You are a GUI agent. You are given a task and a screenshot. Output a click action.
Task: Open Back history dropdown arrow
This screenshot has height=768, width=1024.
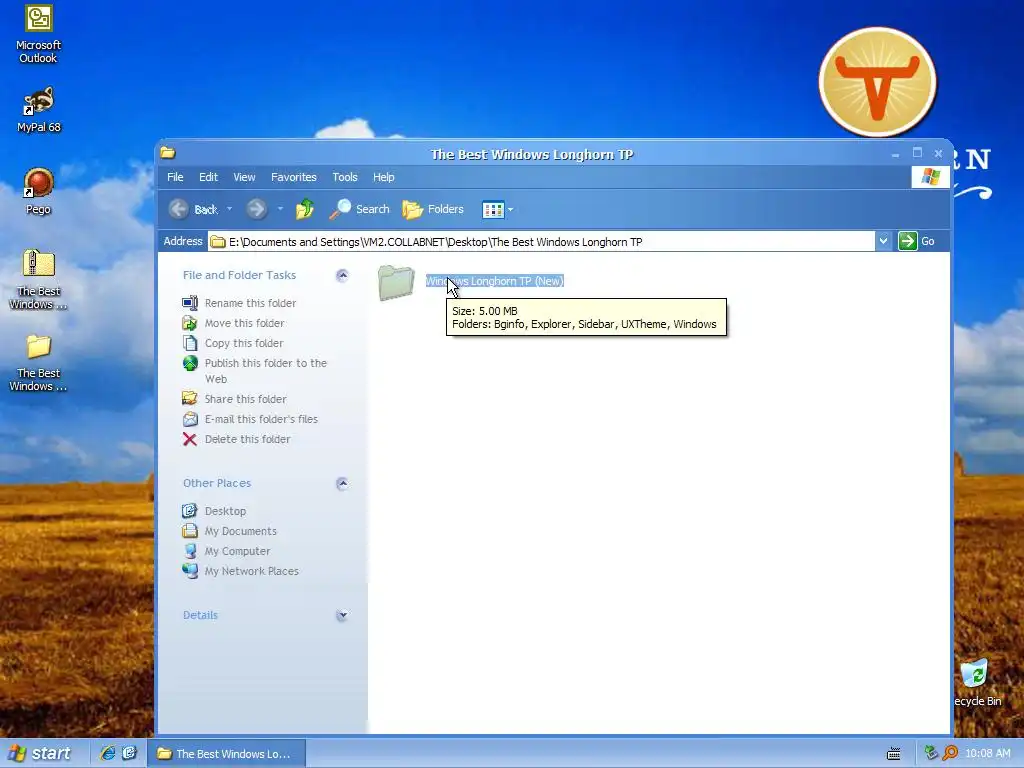[229, 209]
